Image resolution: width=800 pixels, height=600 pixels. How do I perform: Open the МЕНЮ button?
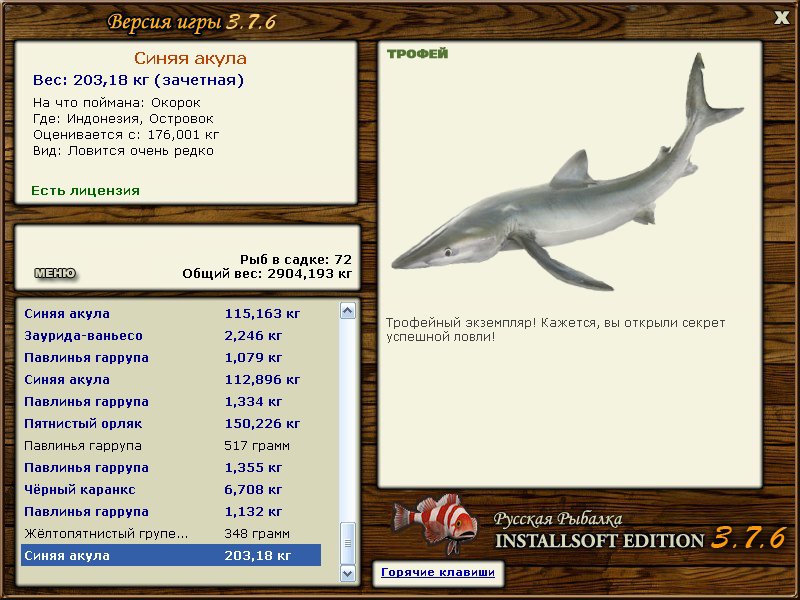click(x=55, y=273)
